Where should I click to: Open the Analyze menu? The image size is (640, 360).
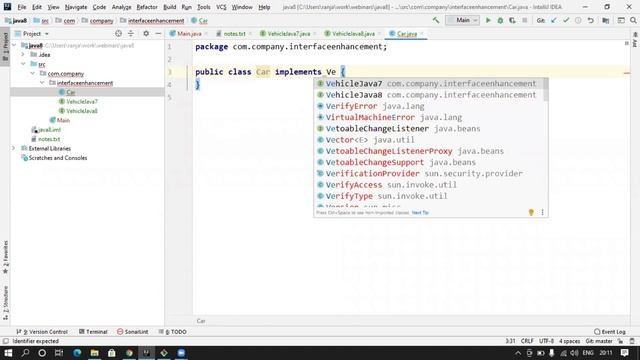[x=121, y=7]
